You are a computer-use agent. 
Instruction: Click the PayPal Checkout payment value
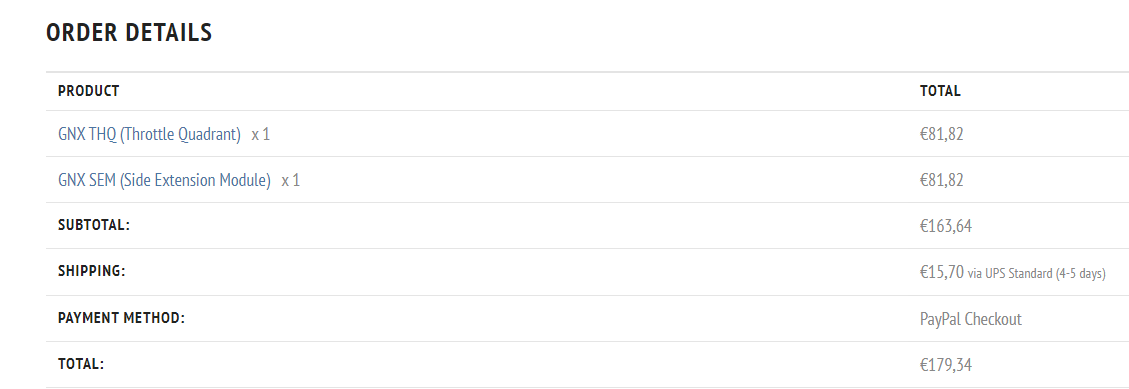pyautogui.click(x=971, y=319)
